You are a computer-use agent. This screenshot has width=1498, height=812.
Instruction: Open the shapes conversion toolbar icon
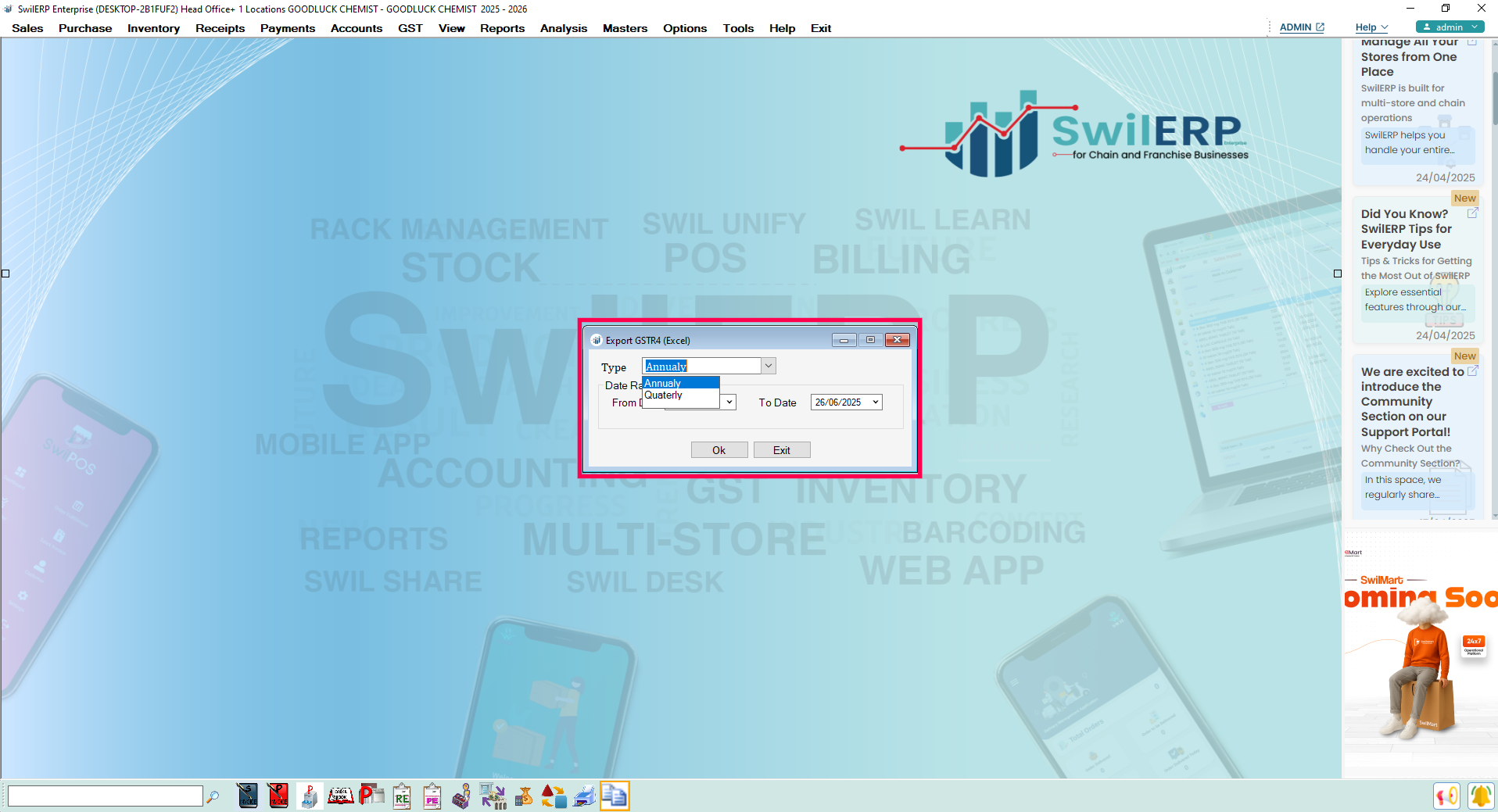pos(554,796)
